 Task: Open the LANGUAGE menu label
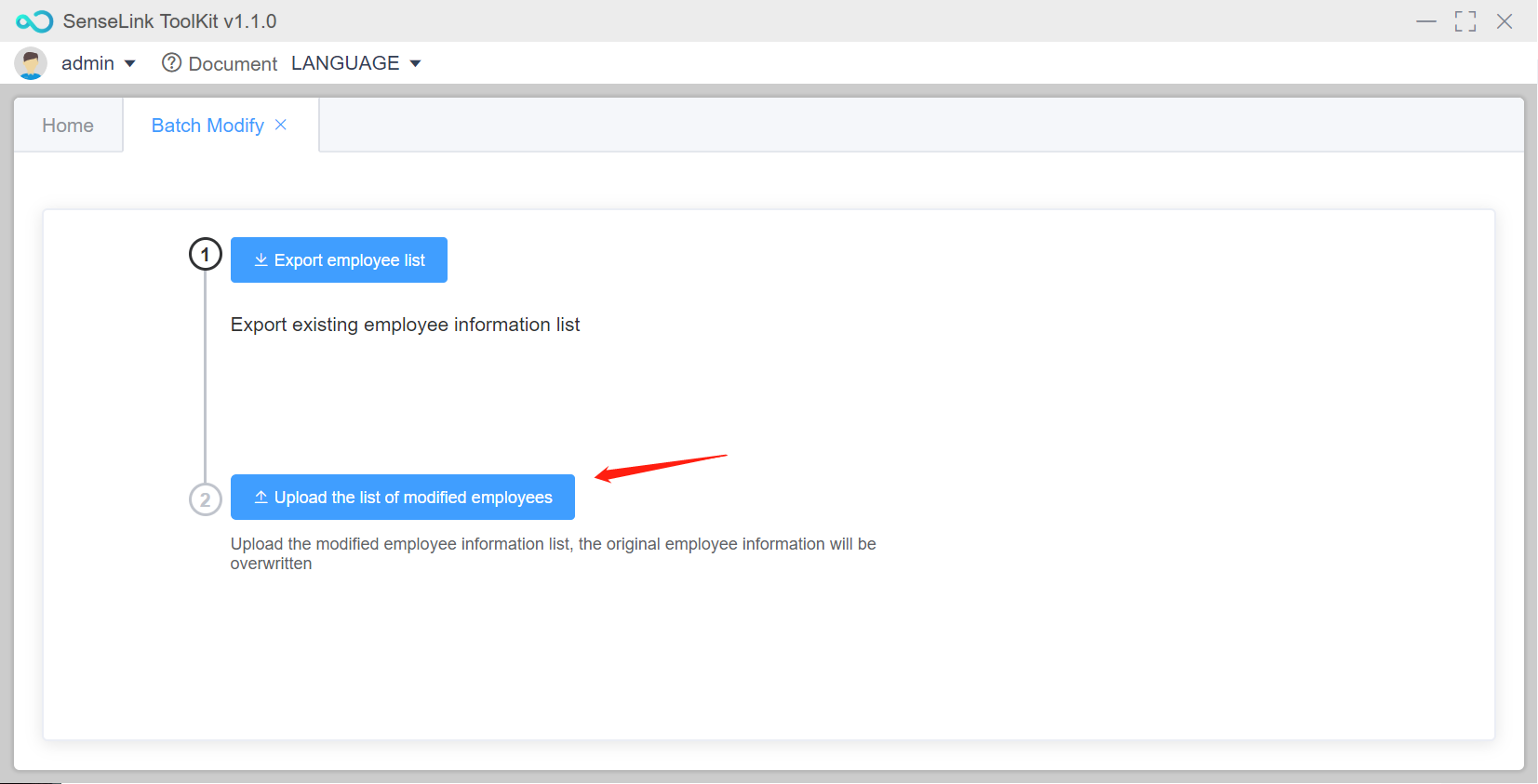(x=345, y=63)
